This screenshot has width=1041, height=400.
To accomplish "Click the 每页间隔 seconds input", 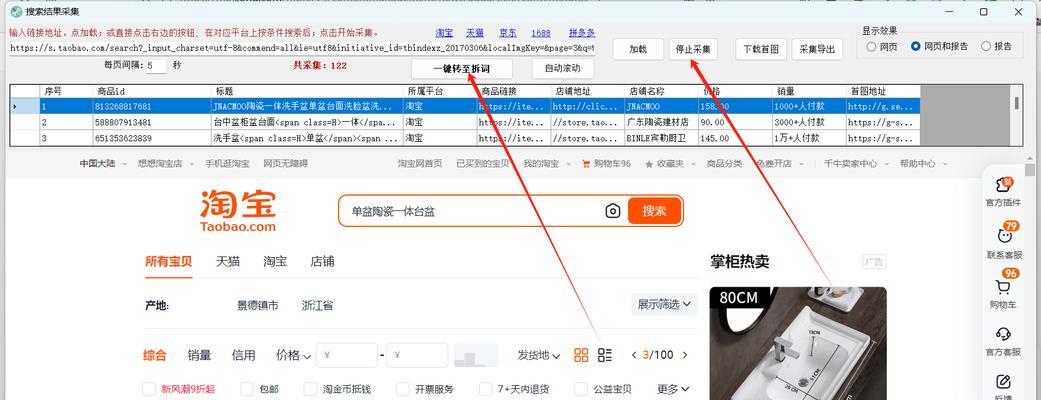I will point(157,66).
